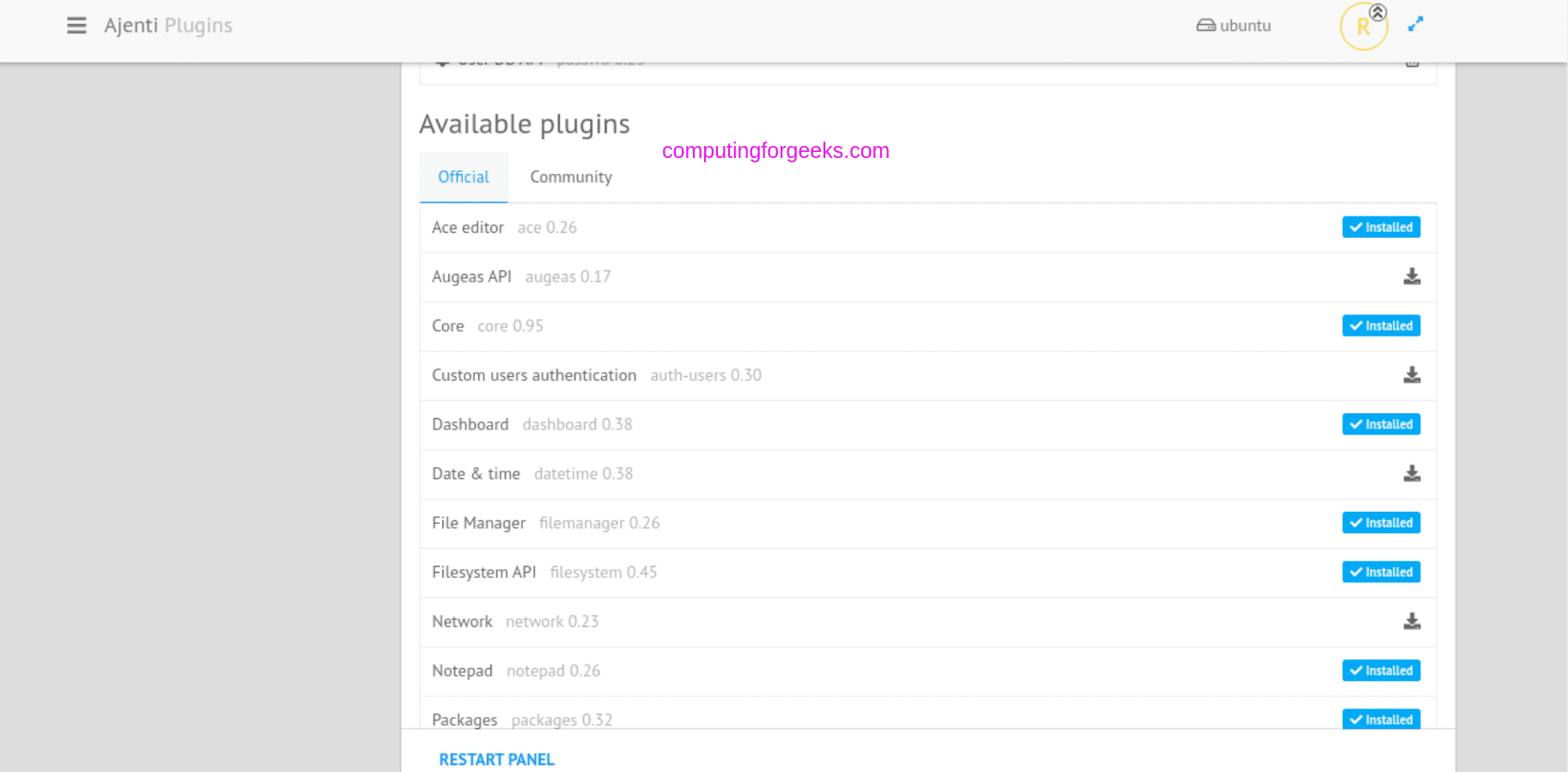Click the 'auth-users 0.30' version text
1568x772 pixels.
tap(706, 375)
